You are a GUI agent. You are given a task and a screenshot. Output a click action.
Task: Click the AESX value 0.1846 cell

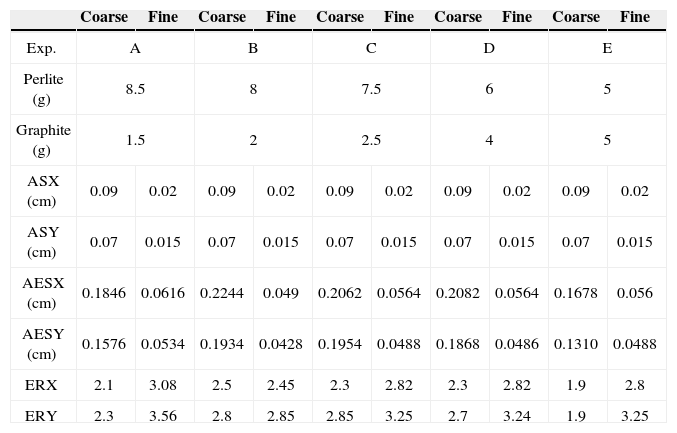pyautogui.click(x=104, y=293)
